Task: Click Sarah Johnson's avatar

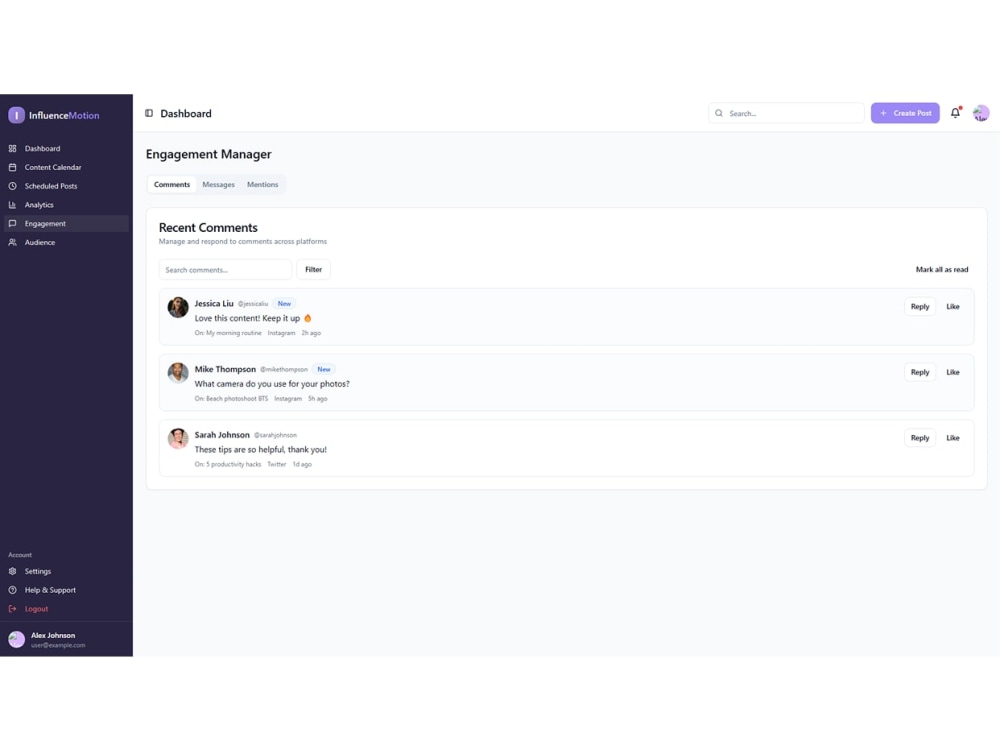Action: tap(178, 439)
